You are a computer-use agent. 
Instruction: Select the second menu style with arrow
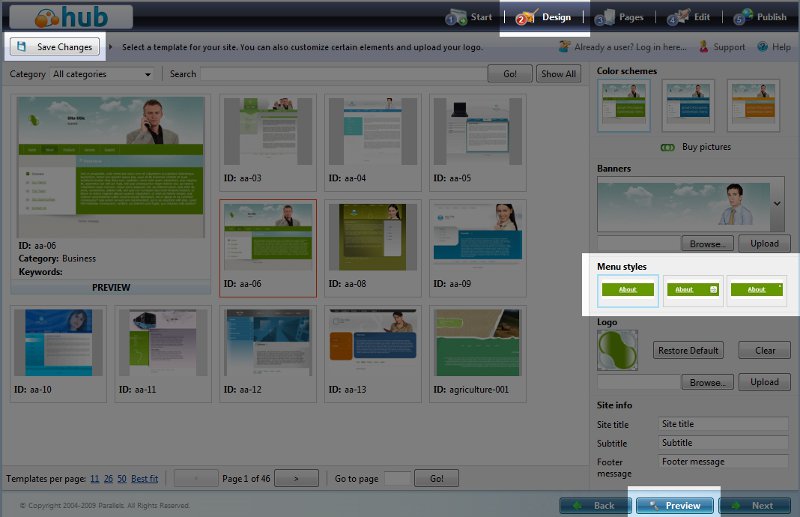(x=692, y=290)
